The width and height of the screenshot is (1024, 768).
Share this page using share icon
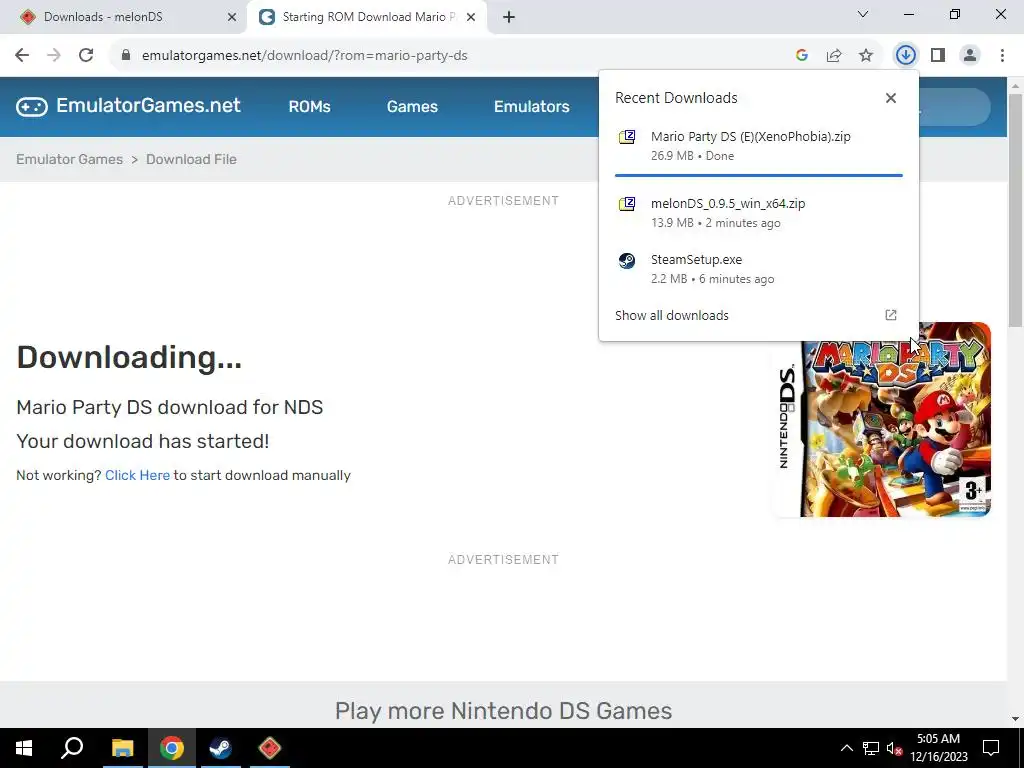(834, 56)
